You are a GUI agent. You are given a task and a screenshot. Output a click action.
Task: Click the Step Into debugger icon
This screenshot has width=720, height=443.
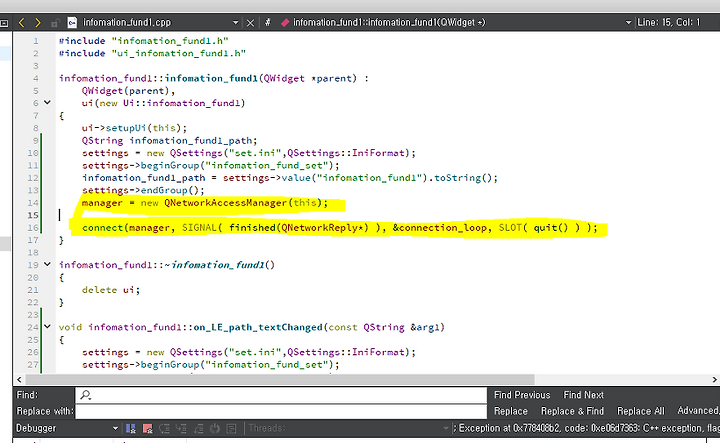[181, 428]
